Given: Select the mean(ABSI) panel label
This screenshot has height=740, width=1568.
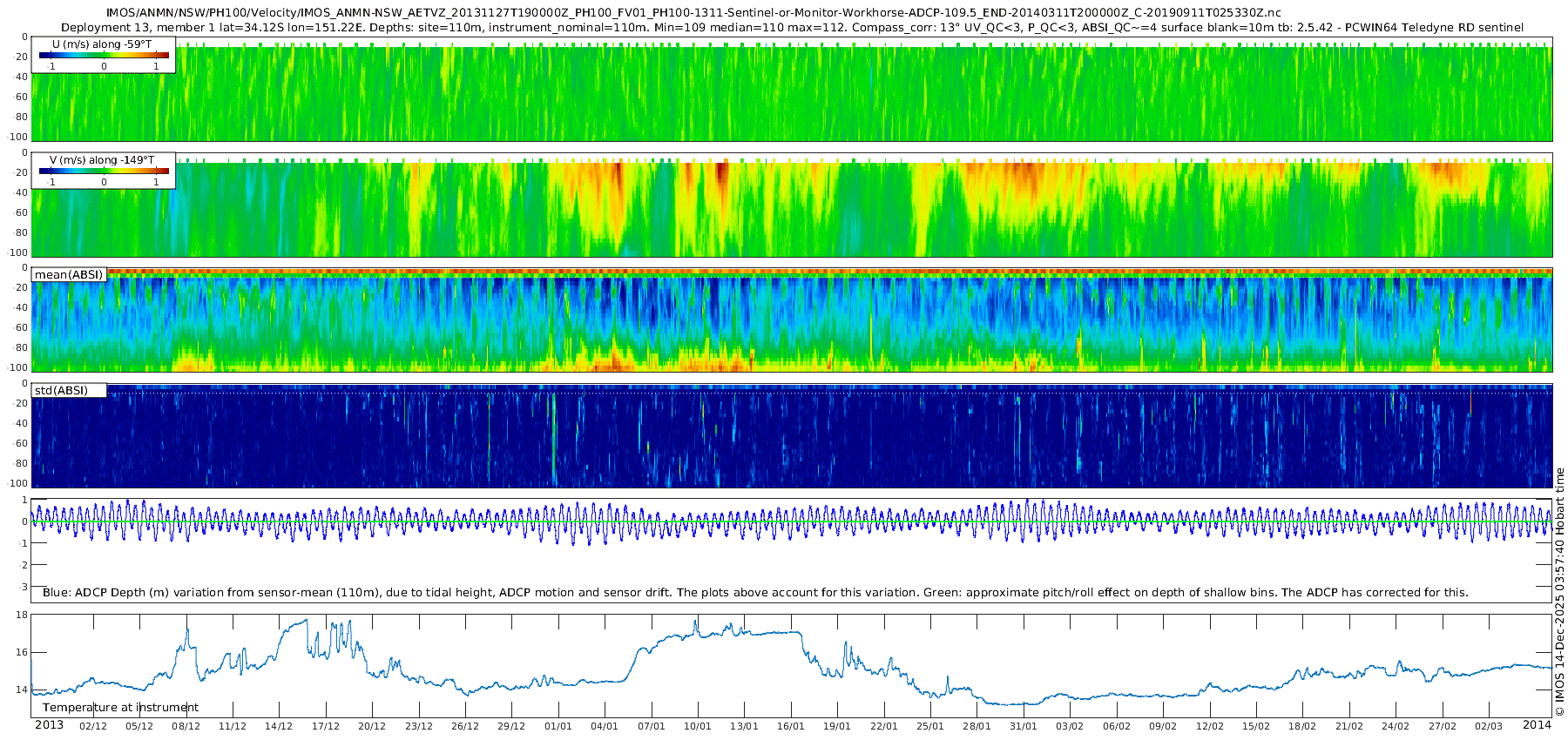Looking at the screenshot, I should [69, 275].
